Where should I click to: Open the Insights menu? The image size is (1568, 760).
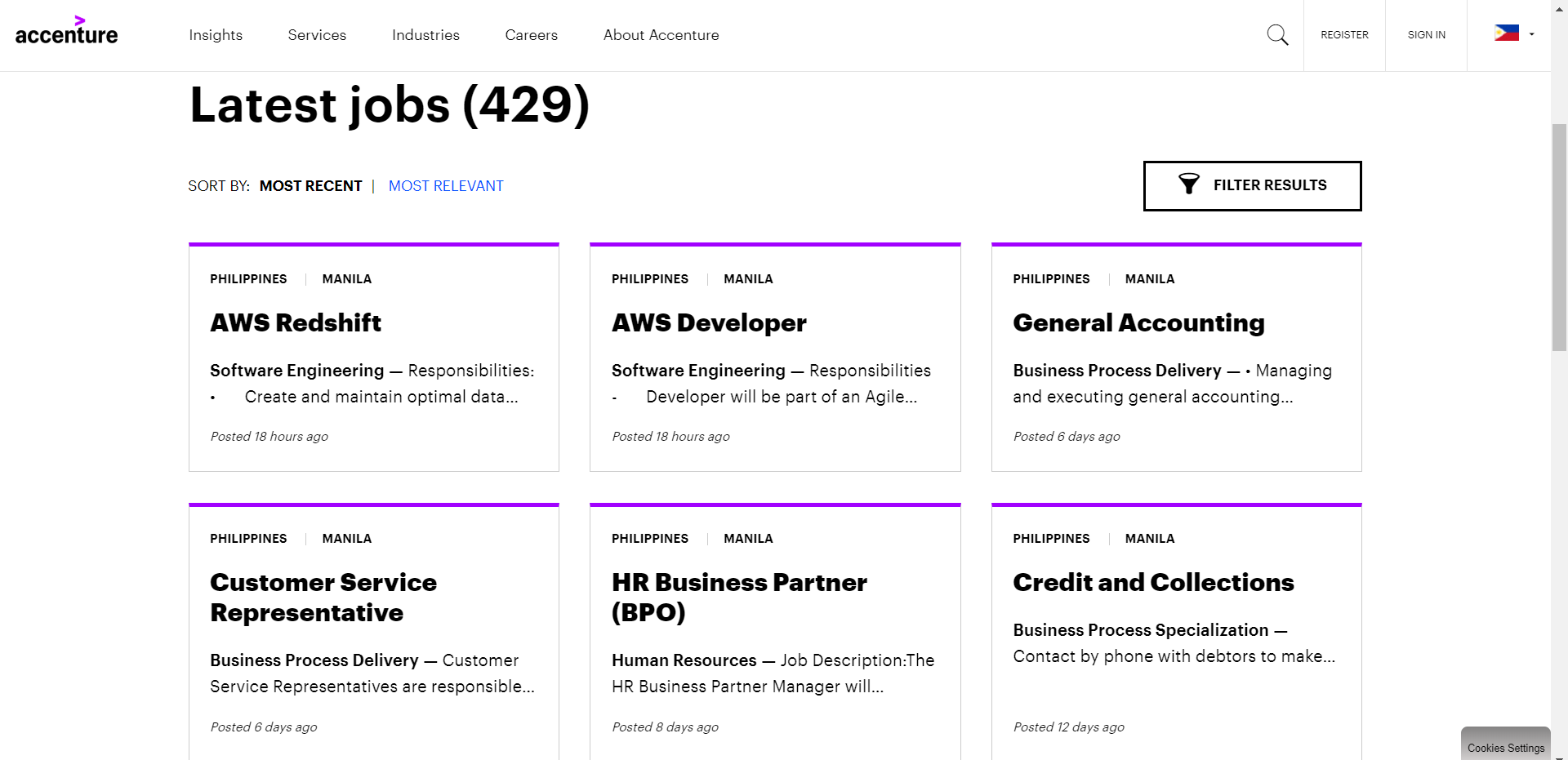tap(216, 35)
